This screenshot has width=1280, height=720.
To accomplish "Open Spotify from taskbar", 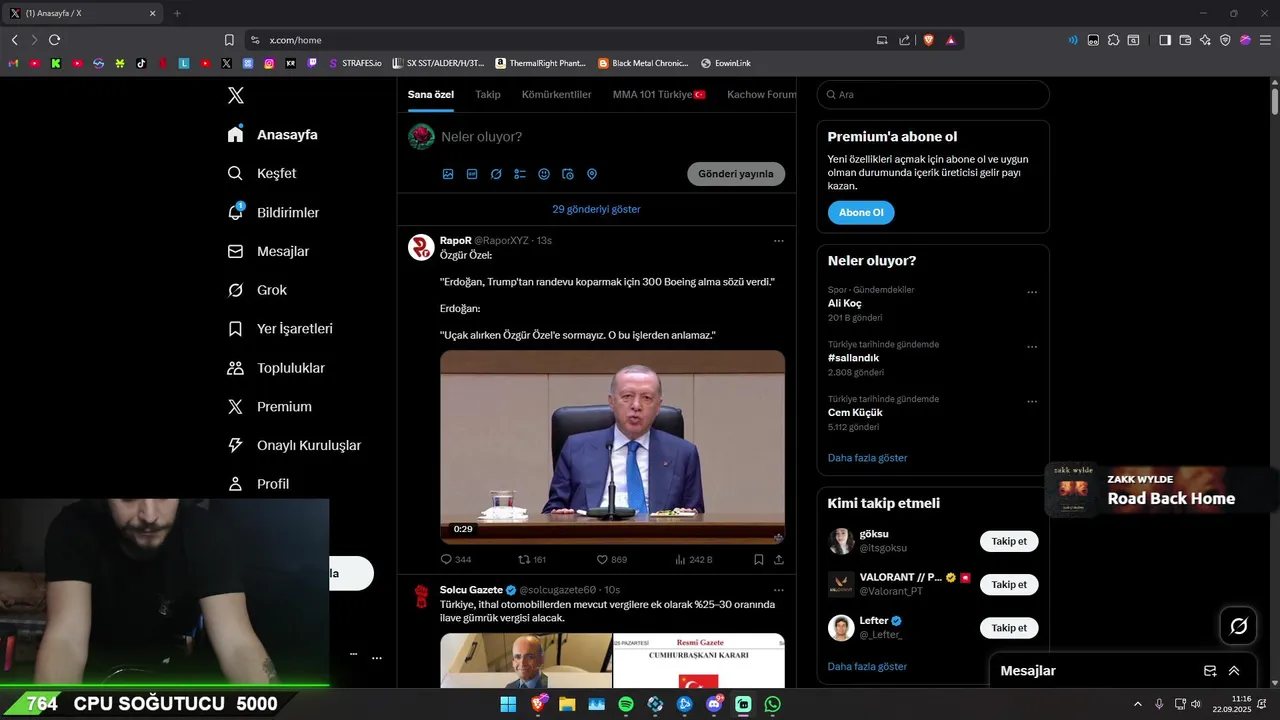I will tap(626, 704).
